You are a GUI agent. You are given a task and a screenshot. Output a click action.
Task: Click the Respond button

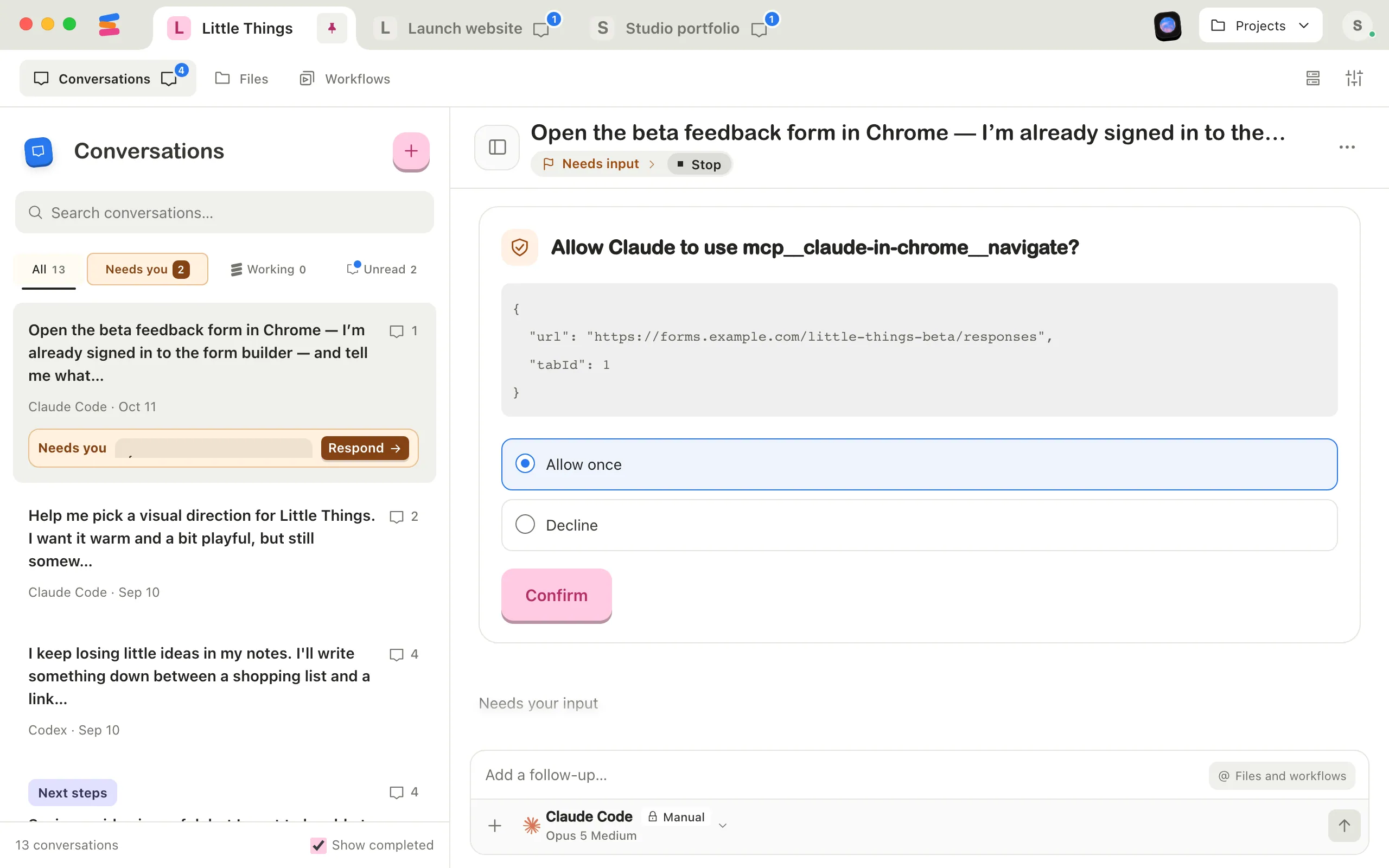365,448
